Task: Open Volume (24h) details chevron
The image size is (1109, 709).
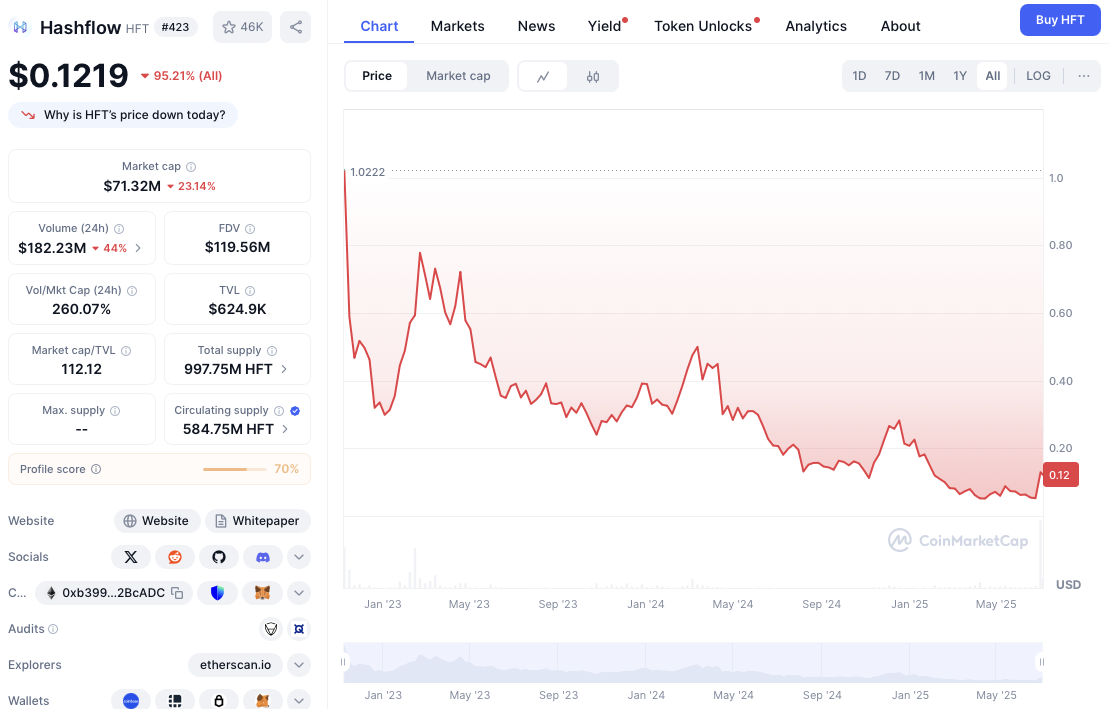Action: coord(138,248)
